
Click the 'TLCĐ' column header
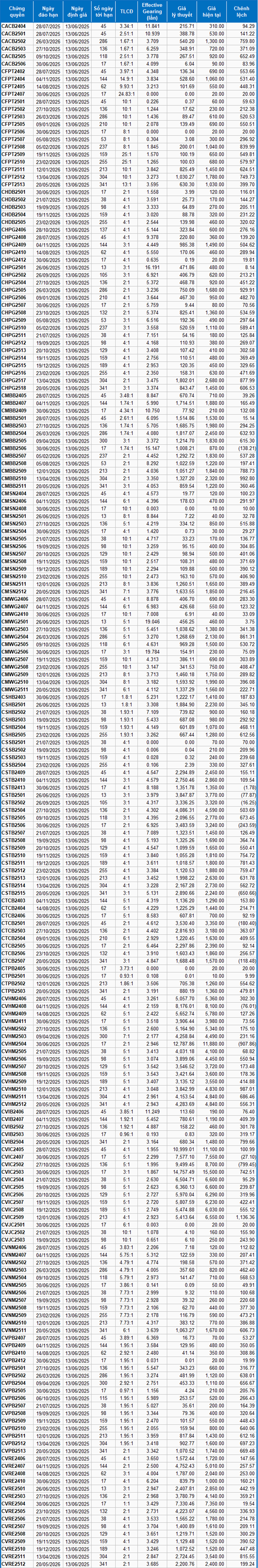(x=126, y=12)
